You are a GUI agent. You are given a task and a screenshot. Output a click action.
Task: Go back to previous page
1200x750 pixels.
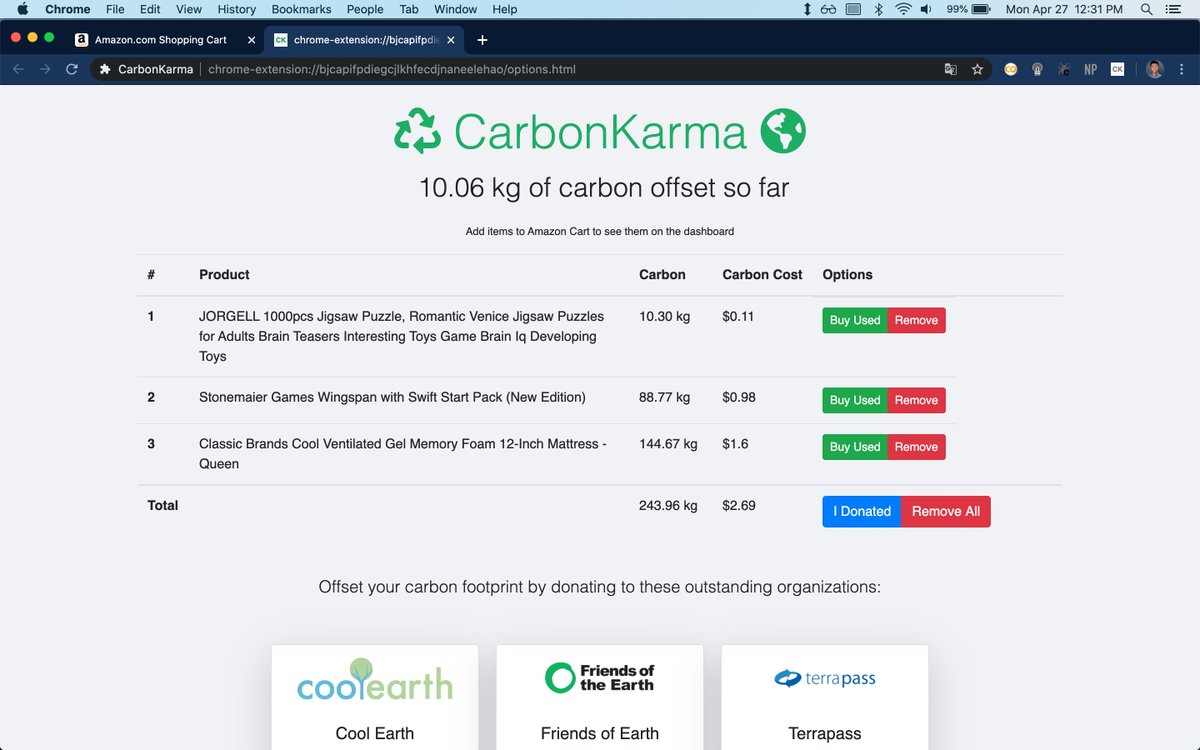(x=18, y=70)
